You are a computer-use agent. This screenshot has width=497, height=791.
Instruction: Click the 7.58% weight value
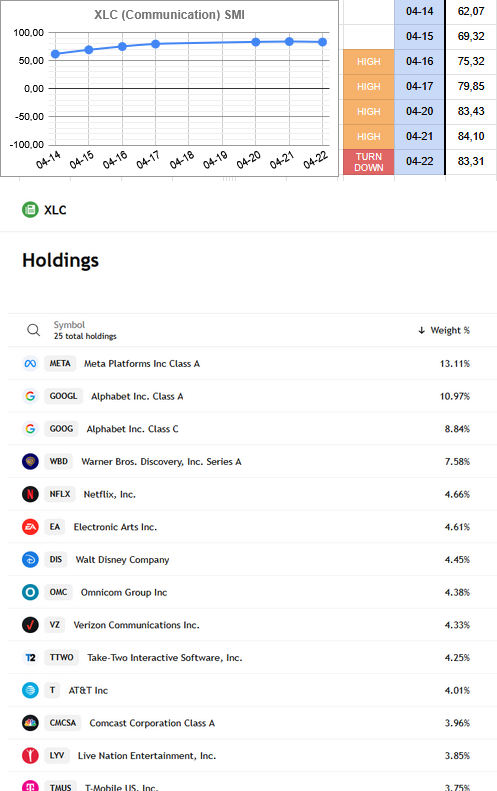point(457,462)
